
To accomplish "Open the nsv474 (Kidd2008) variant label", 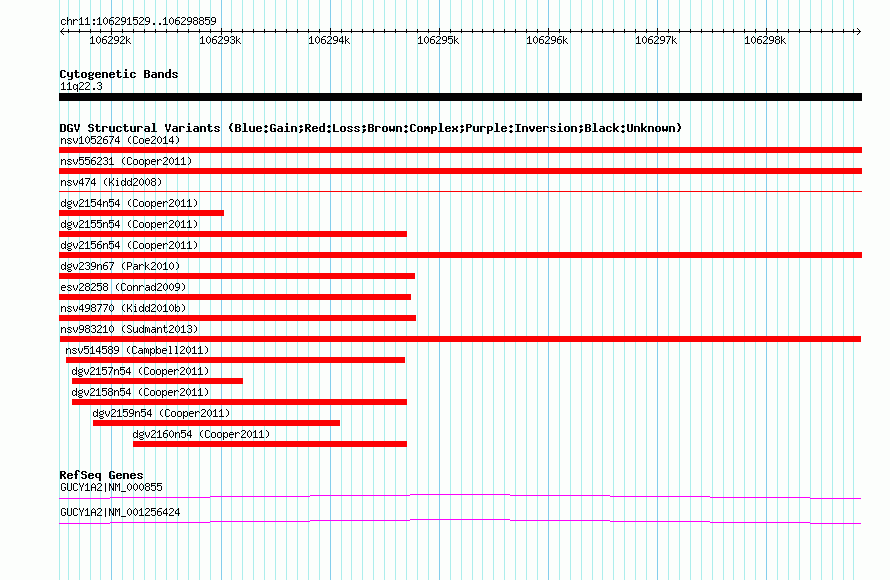I will click(111, 182).
